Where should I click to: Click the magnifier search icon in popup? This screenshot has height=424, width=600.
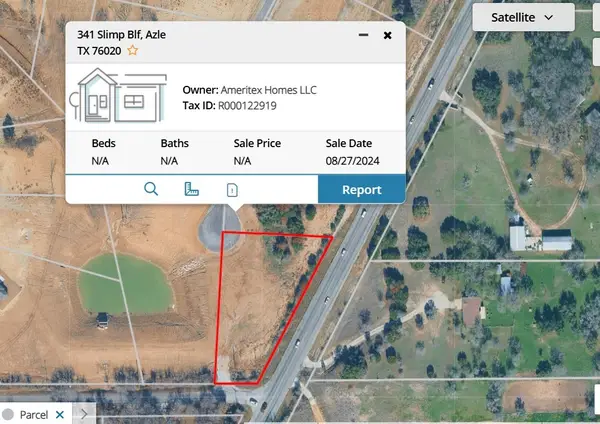click(x=151, y=189)
